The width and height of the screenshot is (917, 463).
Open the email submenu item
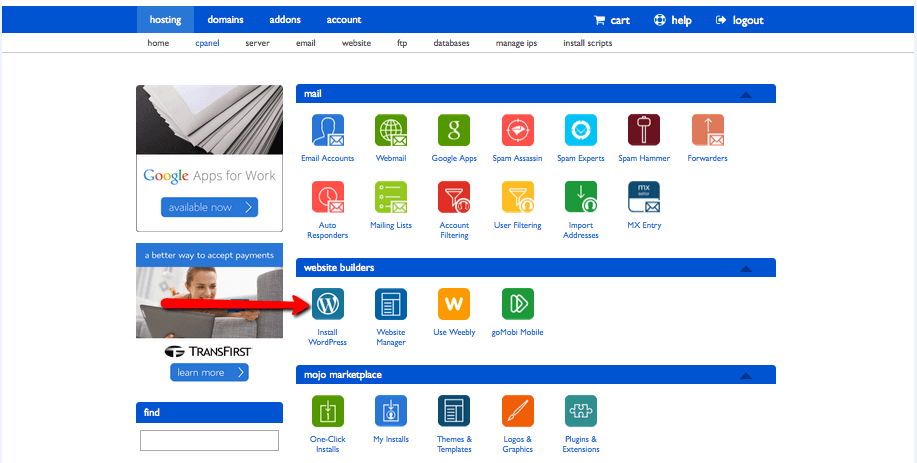[x=306, y=43]
